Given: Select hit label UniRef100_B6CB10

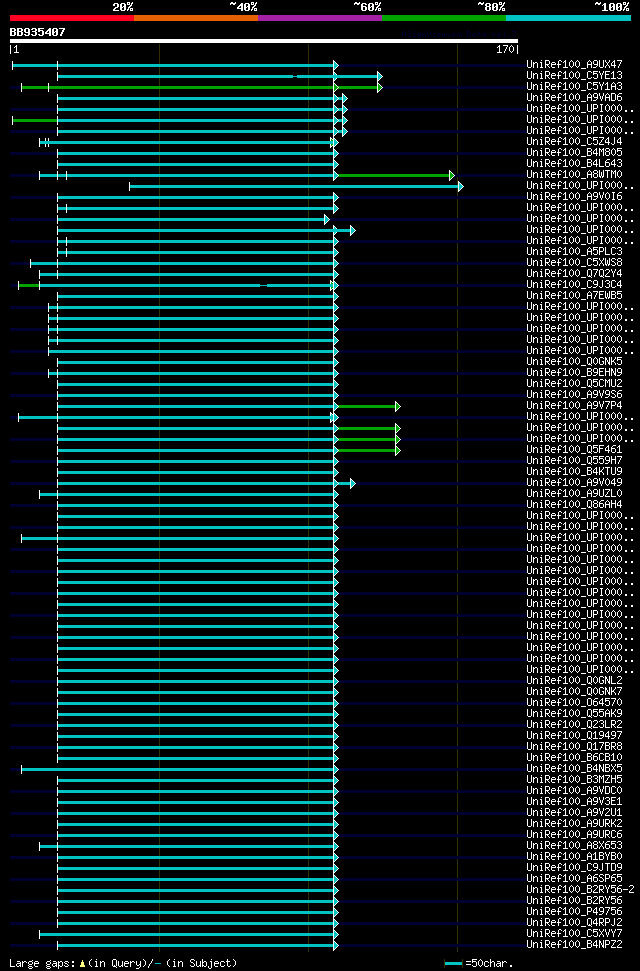Looking at the screenshot, I should pos(574,757).
